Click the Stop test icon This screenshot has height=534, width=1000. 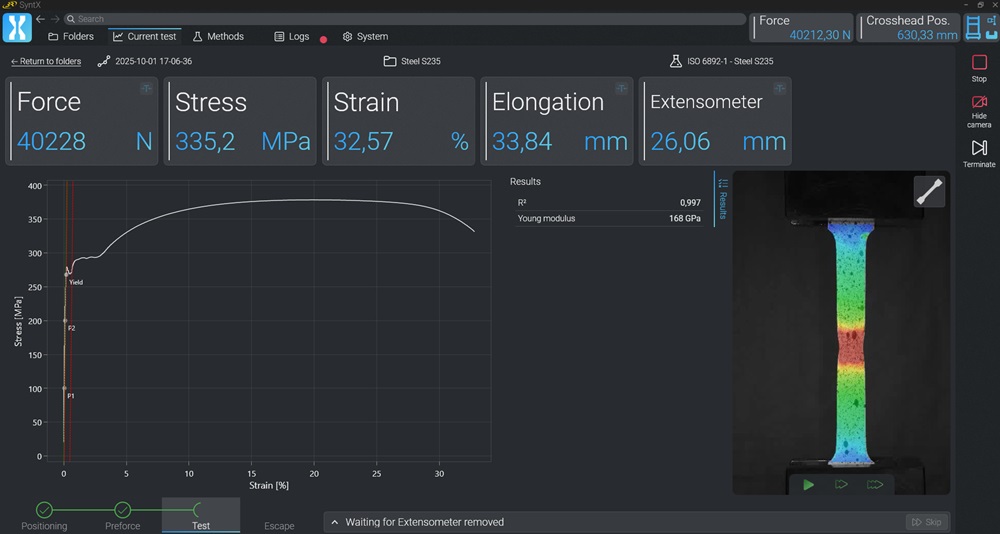click(x=979, y=63)
